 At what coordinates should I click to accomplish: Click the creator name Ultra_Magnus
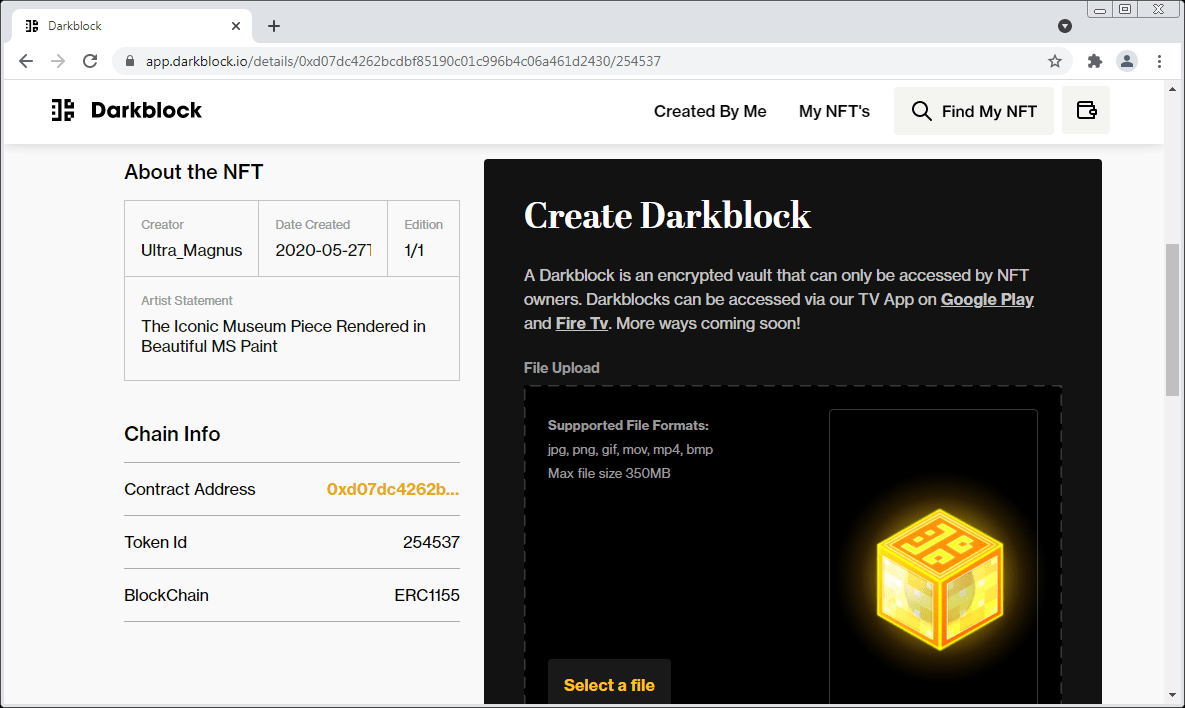coord(191,250)
